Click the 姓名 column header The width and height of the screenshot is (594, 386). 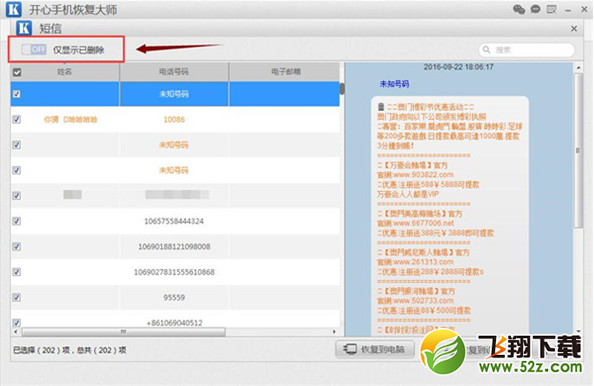(65, 72)
